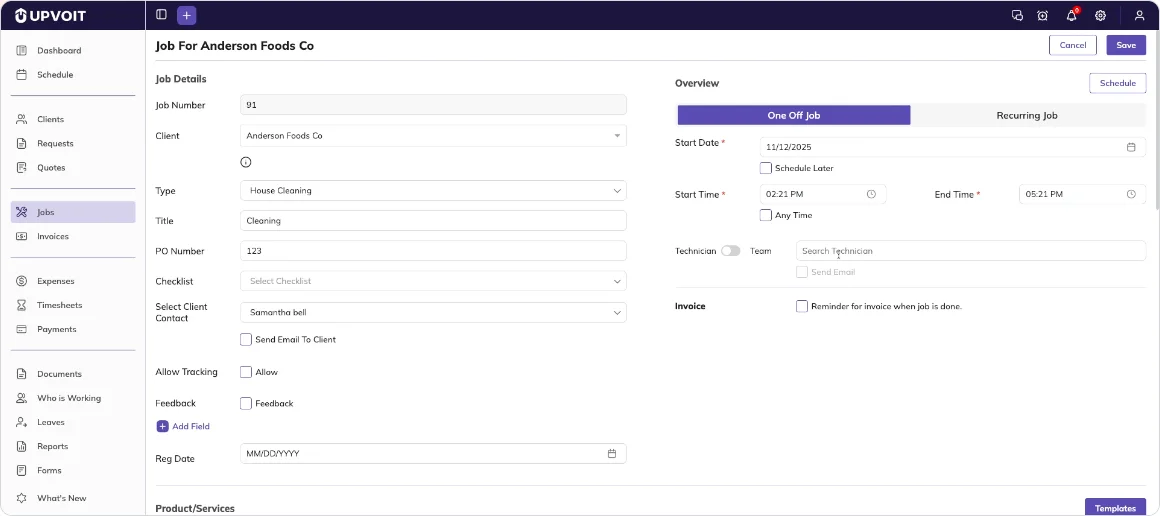
Task: Click the Templates button
Action: tap(1115, 508)
